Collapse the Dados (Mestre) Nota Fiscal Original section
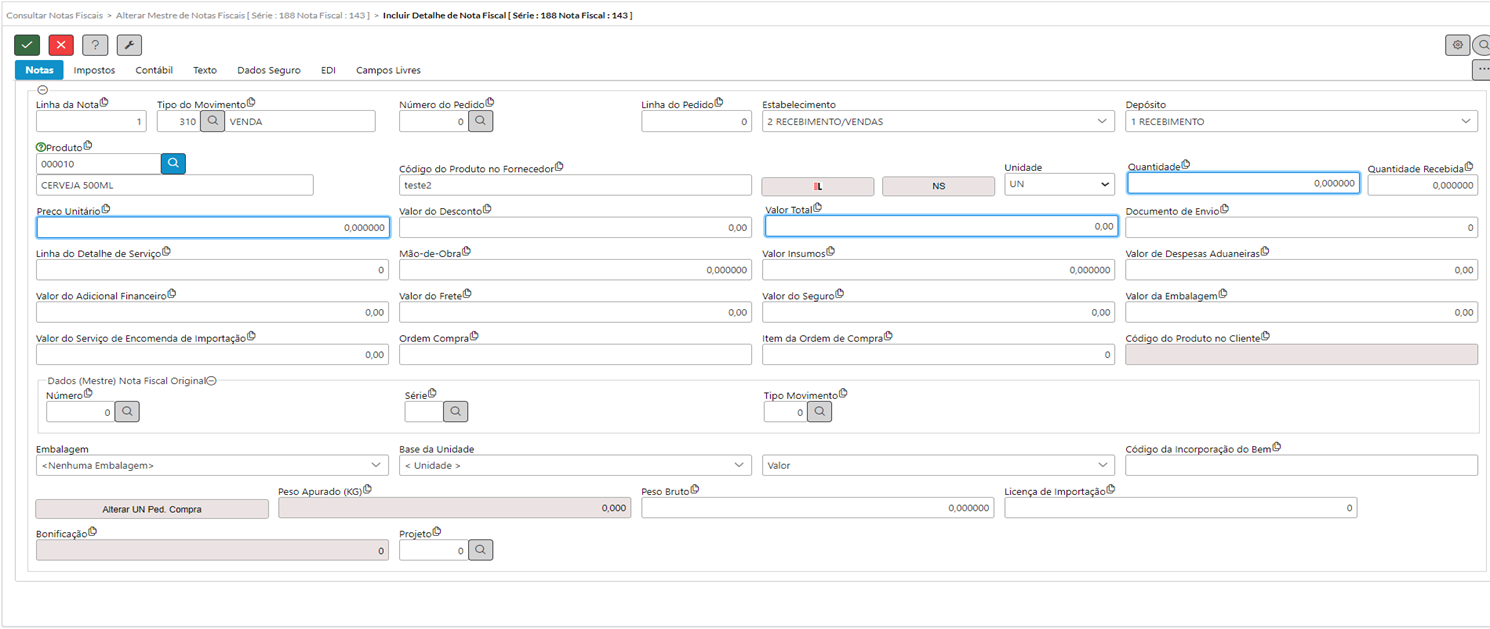This screenshot has height=629, width=1490. click(211, 381)
